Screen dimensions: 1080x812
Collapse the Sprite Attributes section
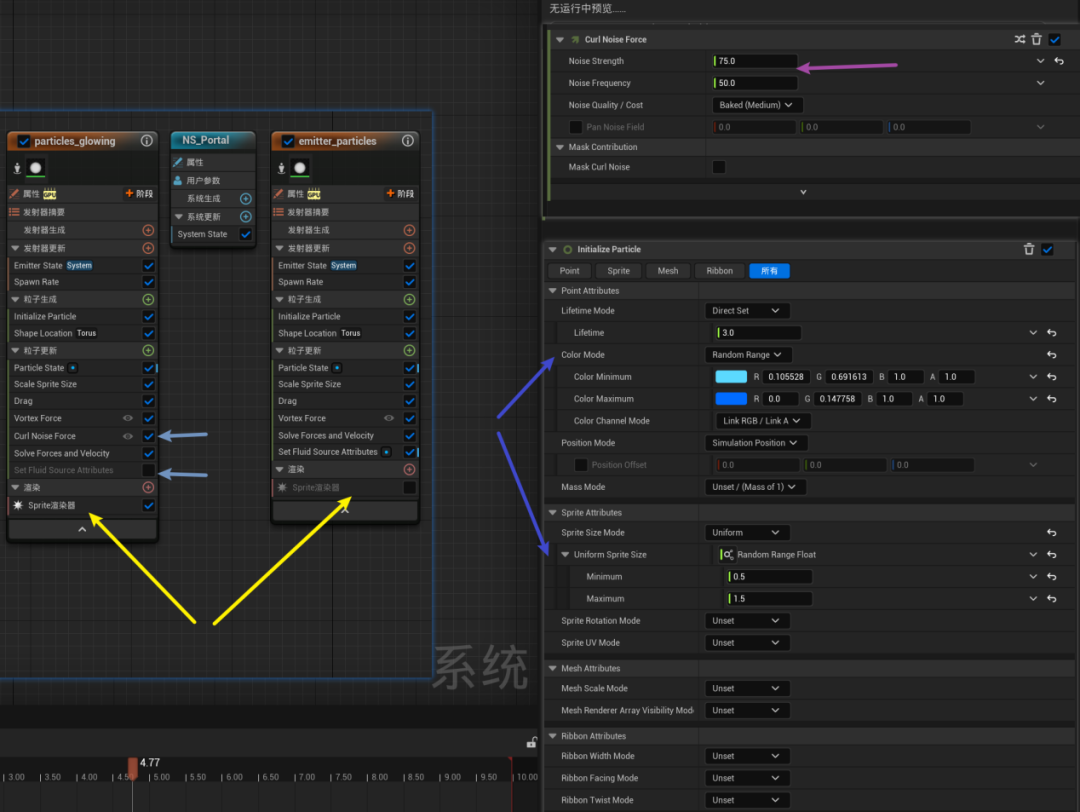tap(552, 512)
